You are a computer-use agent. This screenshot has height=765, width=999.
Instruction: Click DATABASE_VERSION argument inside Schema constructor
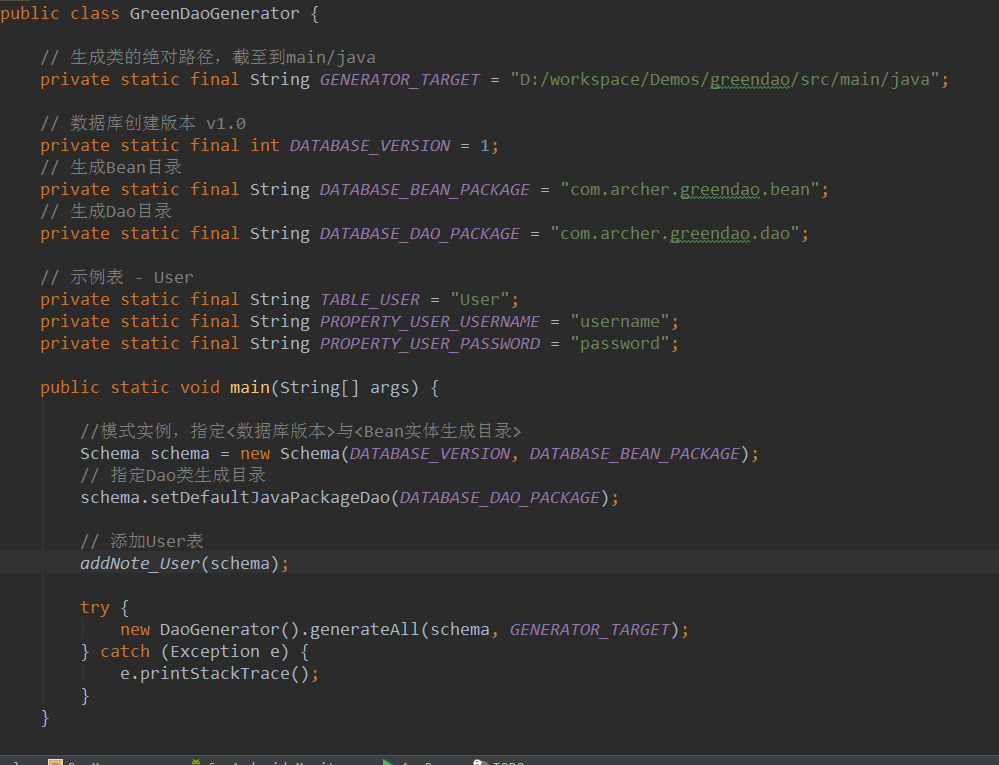[429, 454]
